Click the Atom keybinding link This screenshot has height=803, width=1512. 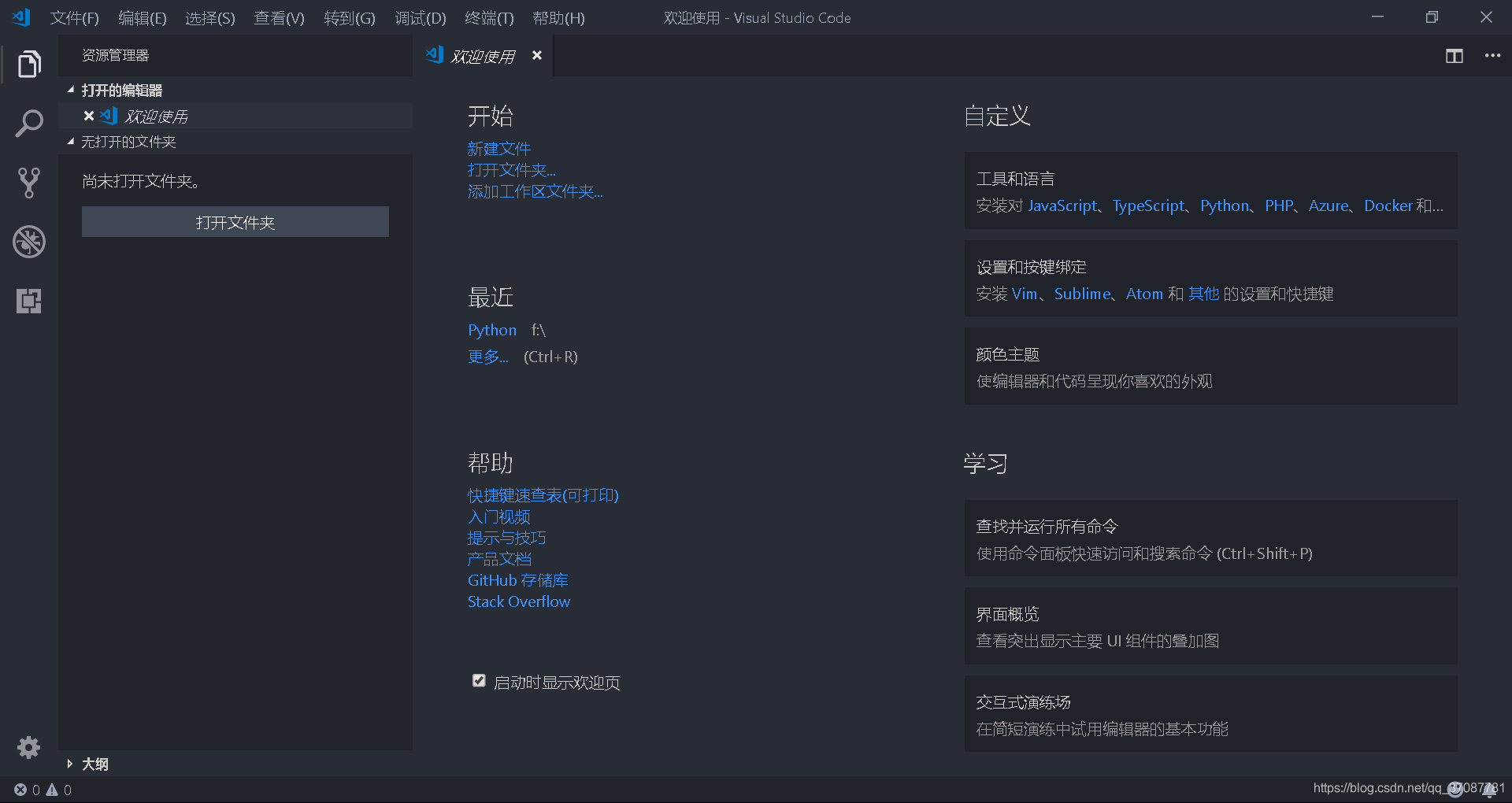coord(1144,294)
